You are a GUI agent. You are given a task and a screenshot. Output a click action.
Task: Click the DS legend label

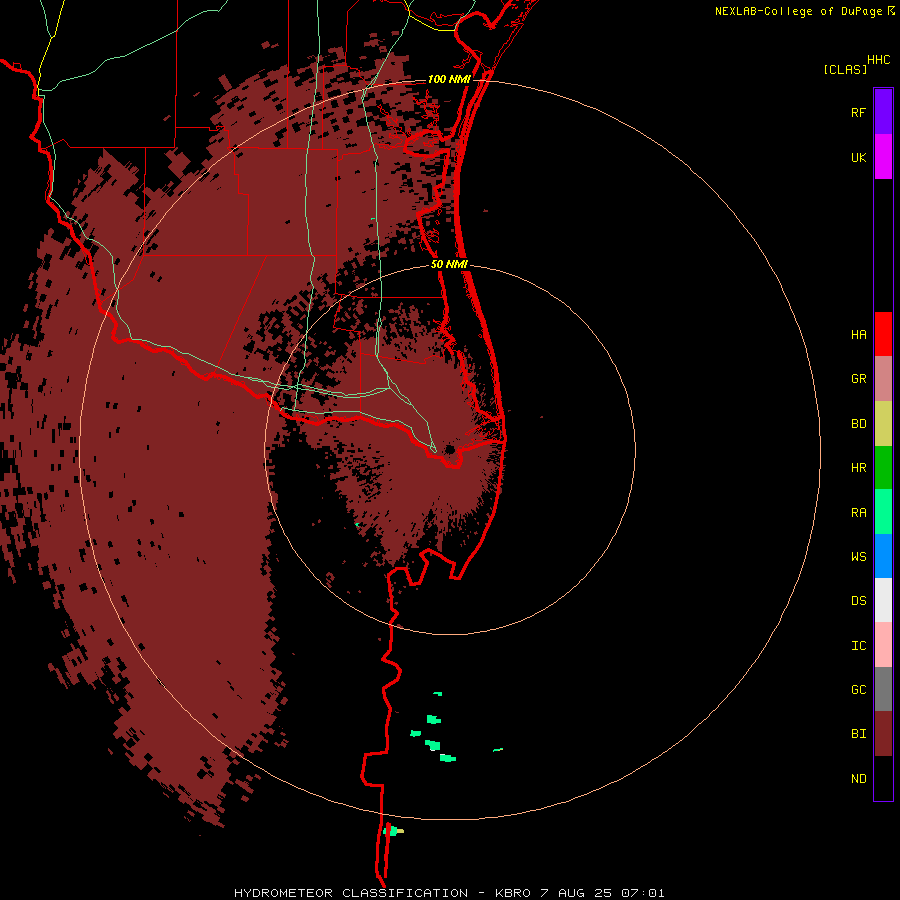tap(859, 601)
